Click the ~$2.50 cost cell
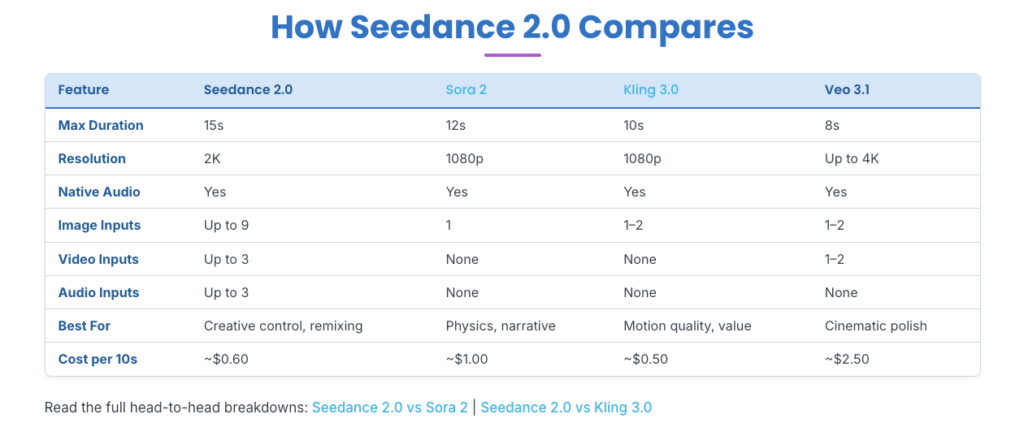Screen dimensions: 1024x427 (846, 359)
